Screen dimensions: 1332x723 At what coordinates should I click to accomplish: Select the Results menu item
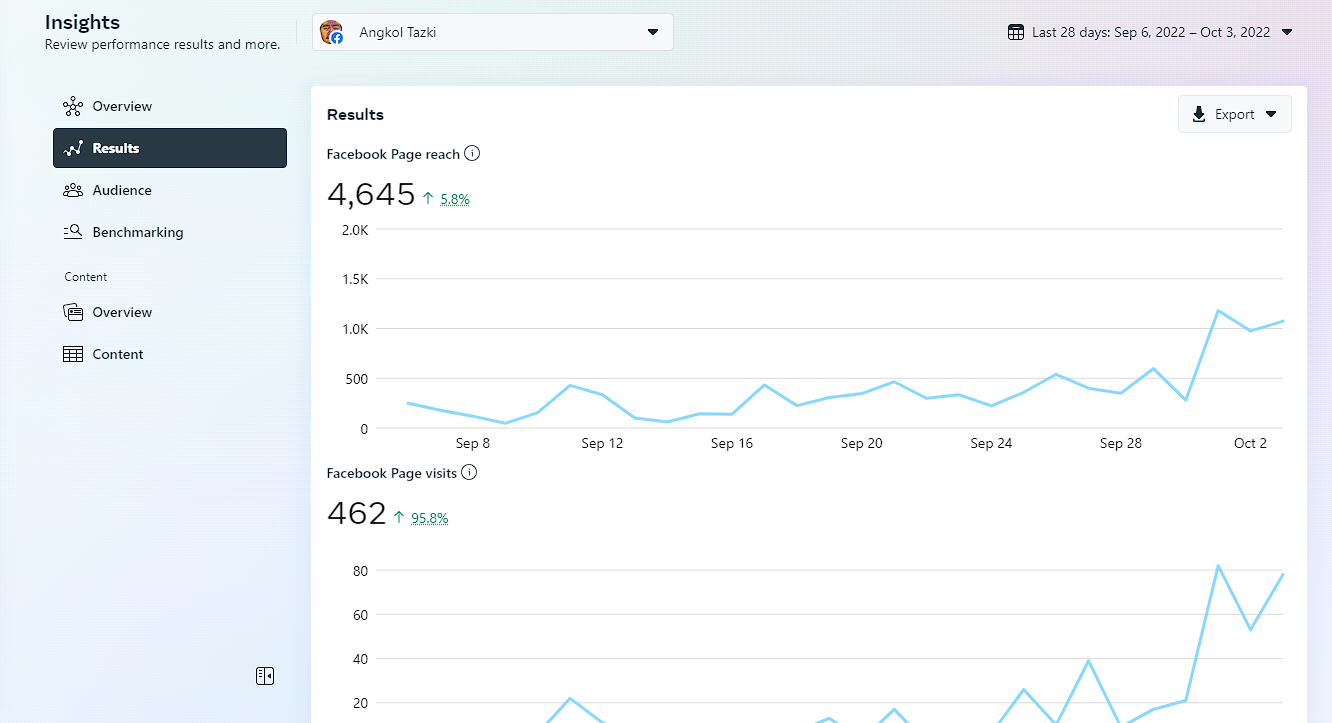(170, 148)
